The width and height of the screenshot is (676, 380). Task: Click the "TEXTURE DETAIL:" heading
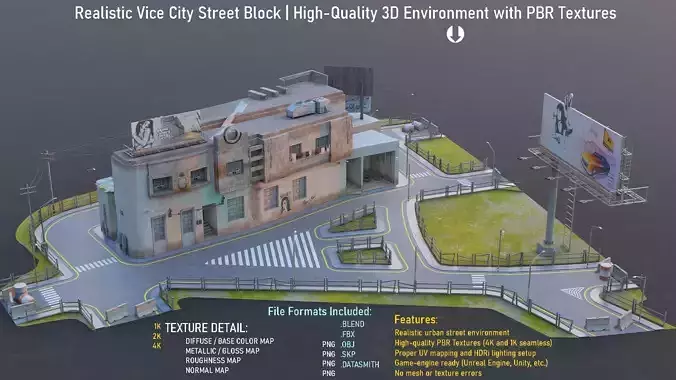pos(206,328)
